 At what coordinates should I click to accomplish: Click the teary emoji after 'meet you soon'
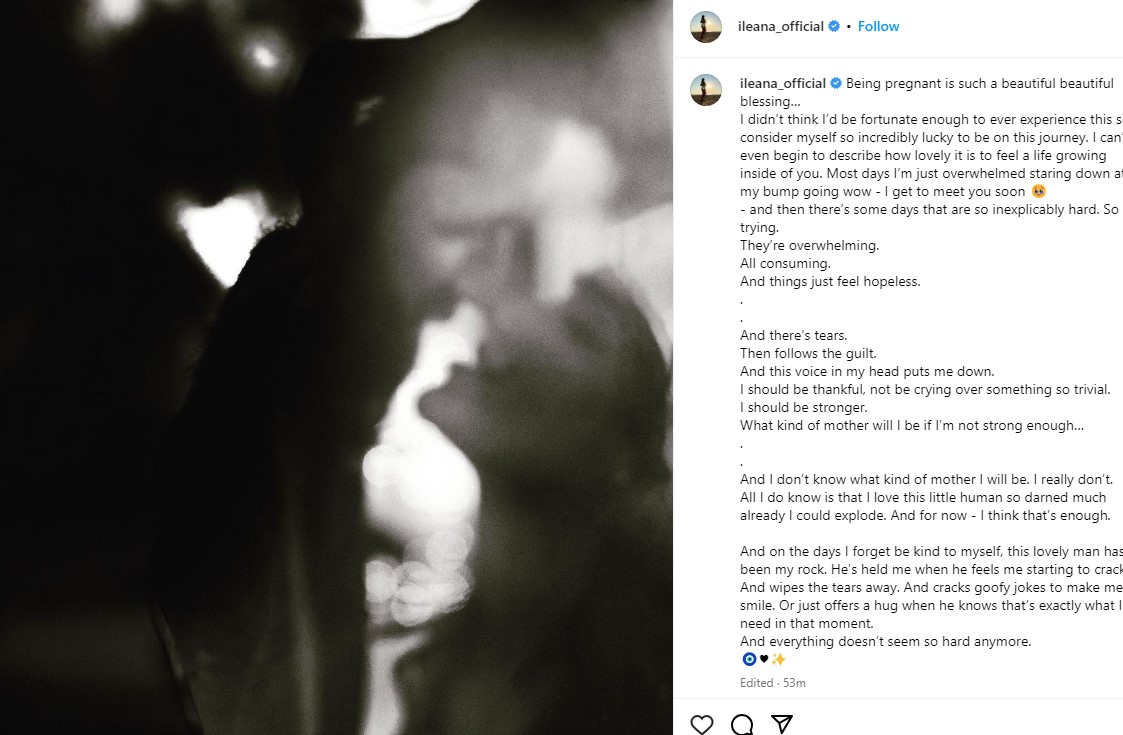point(1038,191)
